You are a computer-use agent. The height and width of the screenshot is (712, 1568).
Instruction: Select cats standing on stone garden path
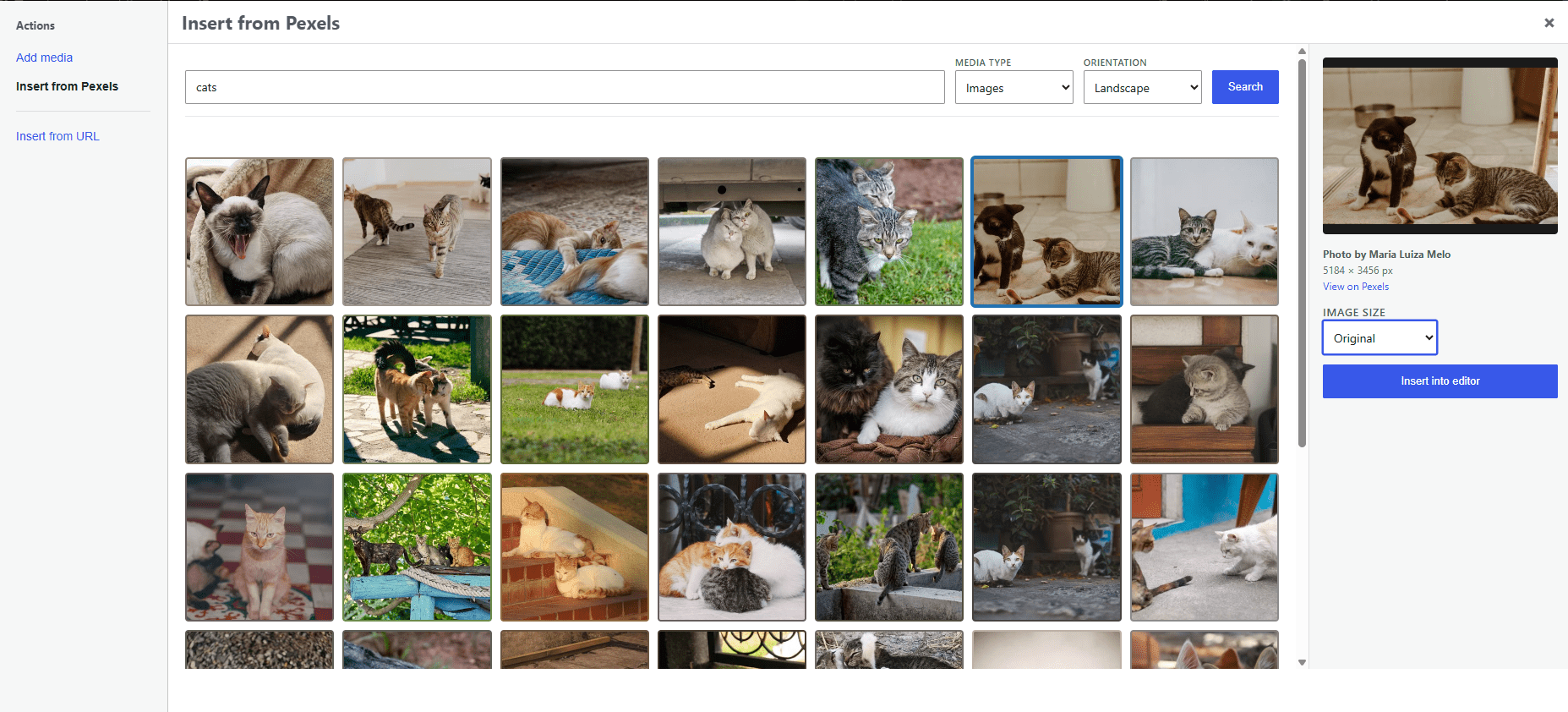pos(417,389)
